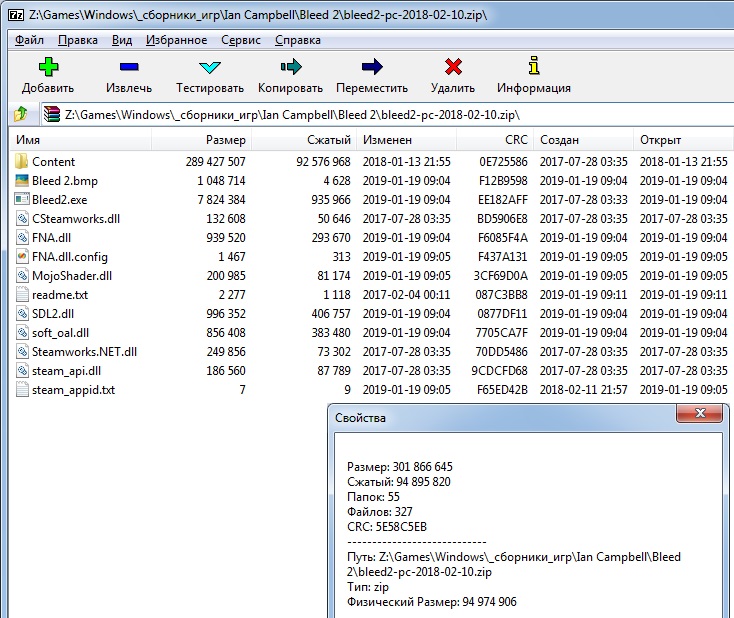Click CRC value 0E725586
This screenshot has width=734, height=618.
pos(503,162)
